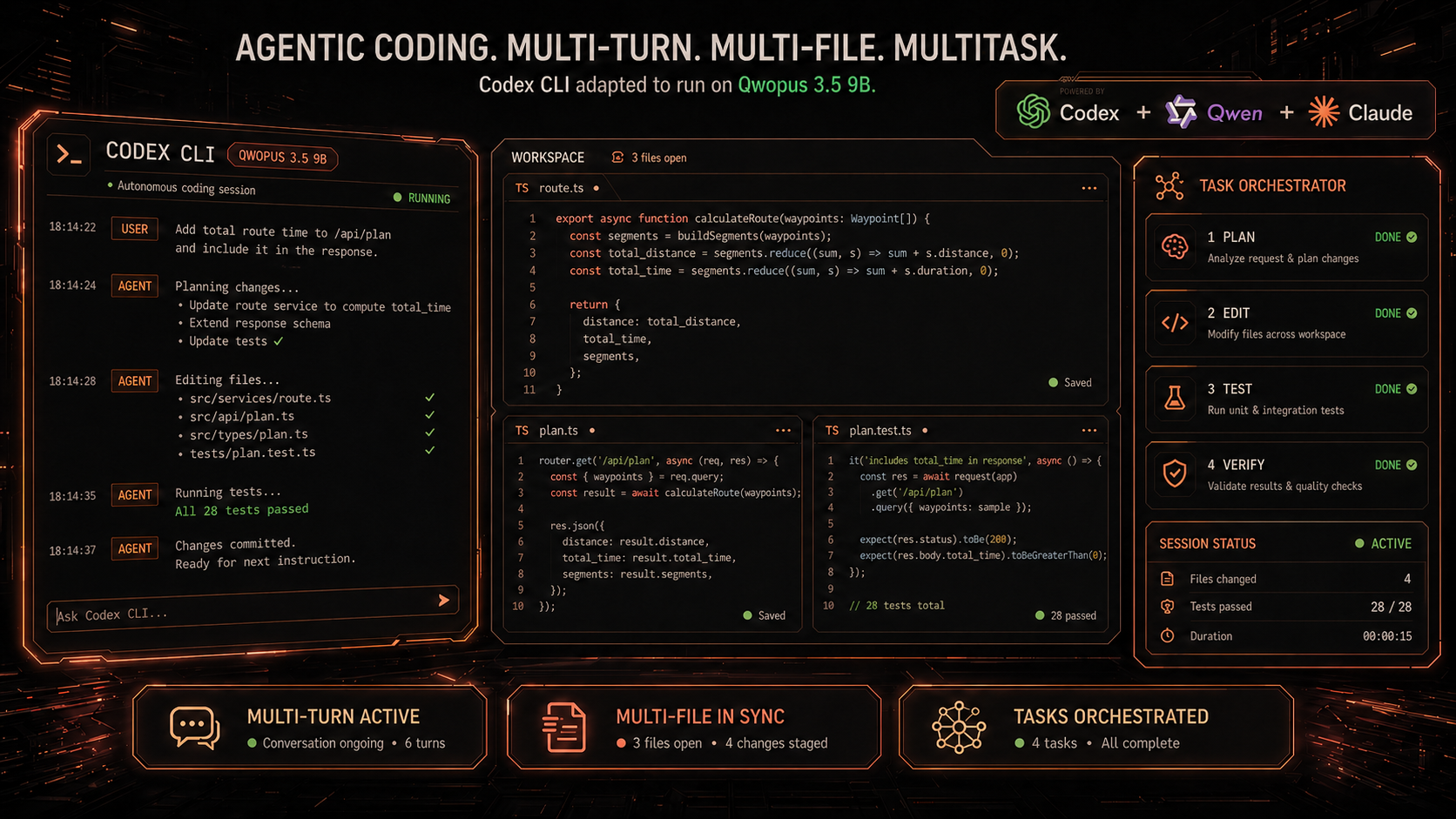Viewport: 1456px width, 819px height.
Task: Click the Edit step DONE check icon
Action: (1412, 313)
